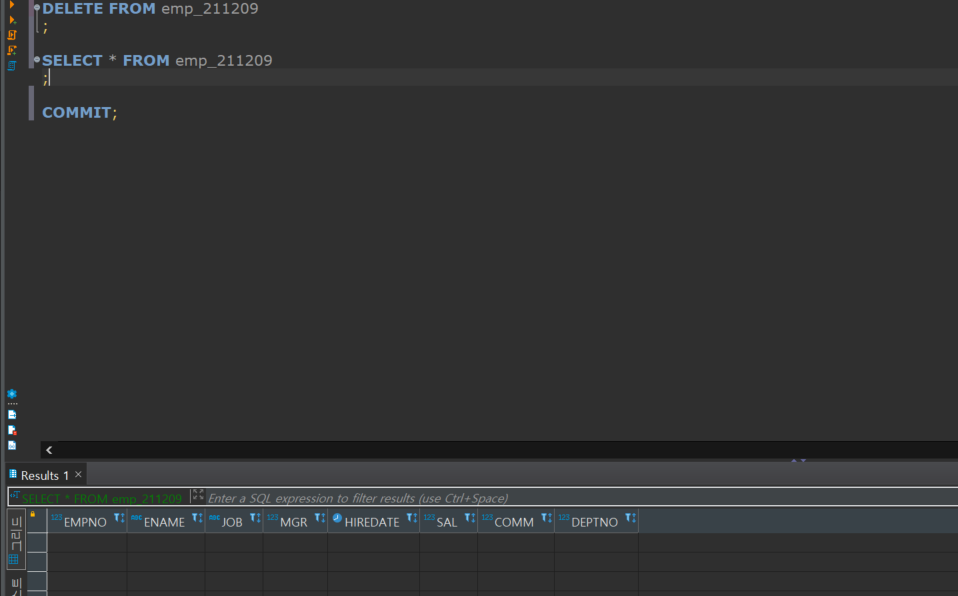
Task: Execute the current SQL statement
Action: click(x=11, y=4)
